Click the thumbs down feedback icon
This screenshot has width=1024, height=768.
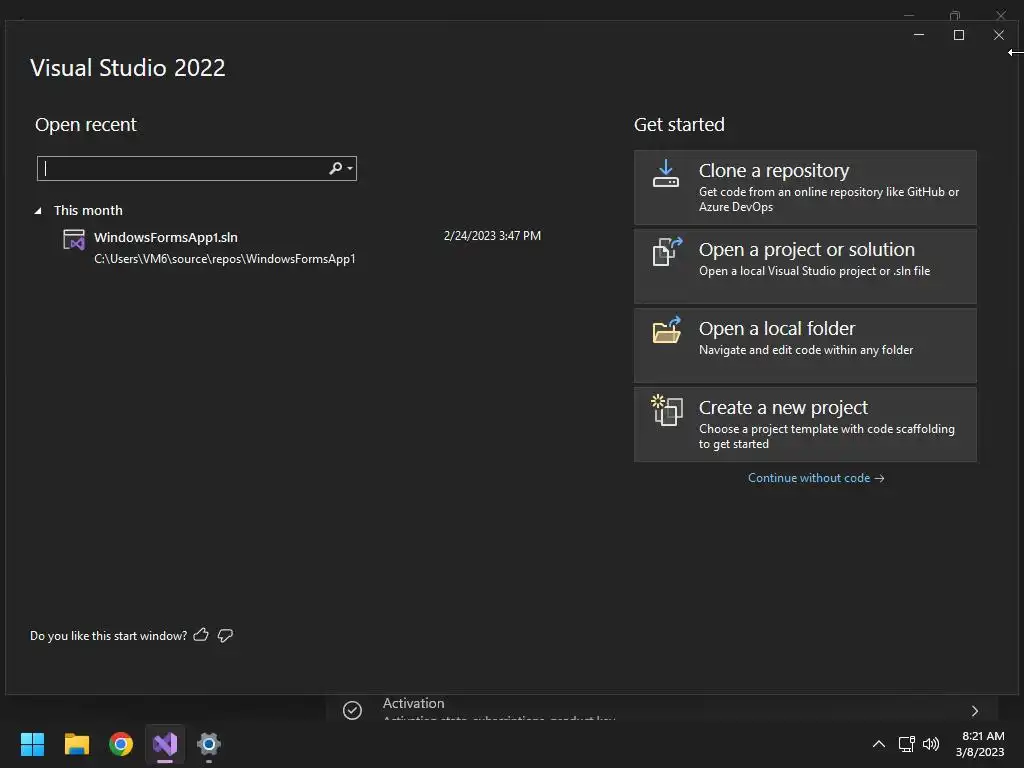tap(225, 635)
